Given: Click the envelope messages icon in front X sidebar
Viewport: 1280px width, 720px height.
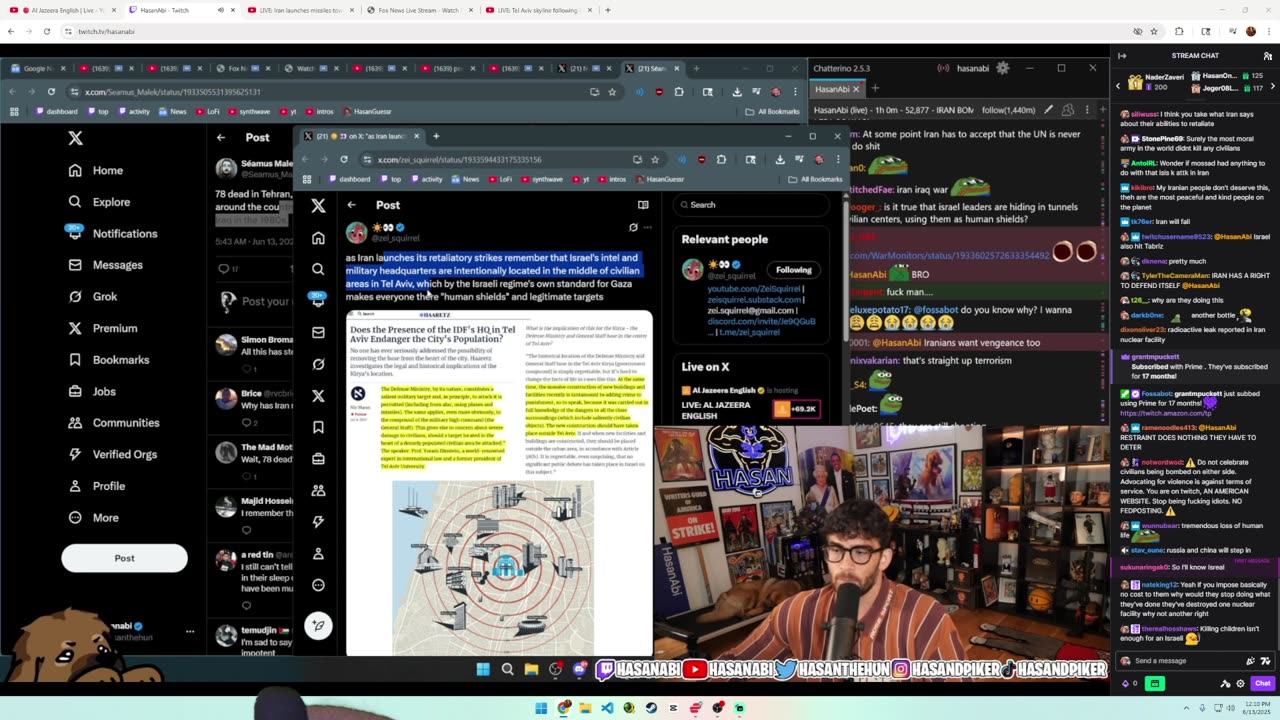Looking at the screenshot, I should coord(318,332).
